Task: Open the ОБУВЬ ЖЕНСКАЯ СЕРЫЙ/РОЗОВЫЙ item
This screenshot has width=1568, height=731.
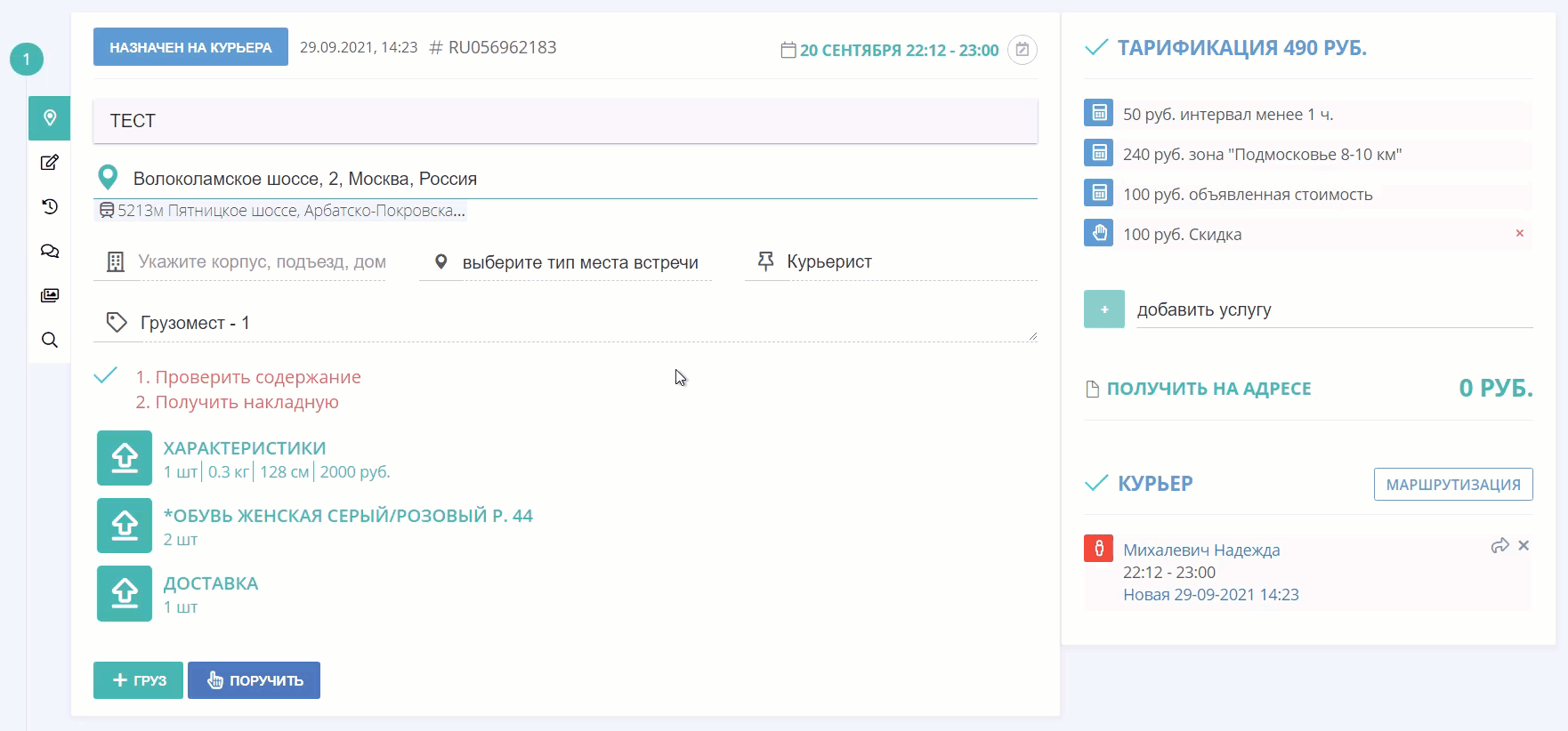Action: click(348, 516)
